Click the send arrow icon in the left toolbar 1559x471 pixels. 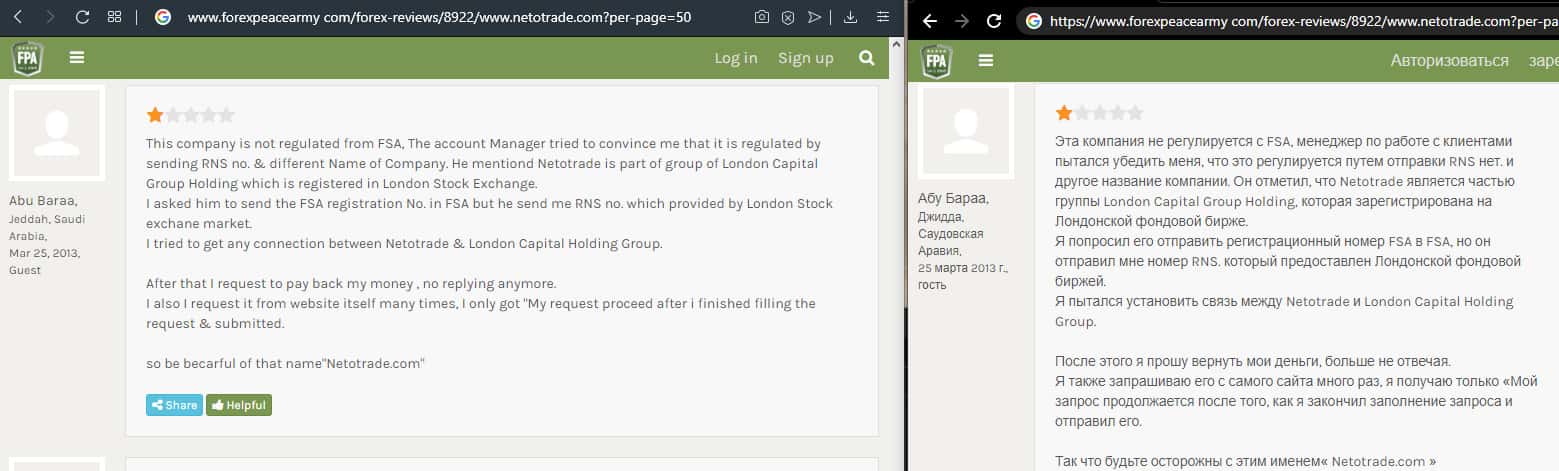(815, 17)
